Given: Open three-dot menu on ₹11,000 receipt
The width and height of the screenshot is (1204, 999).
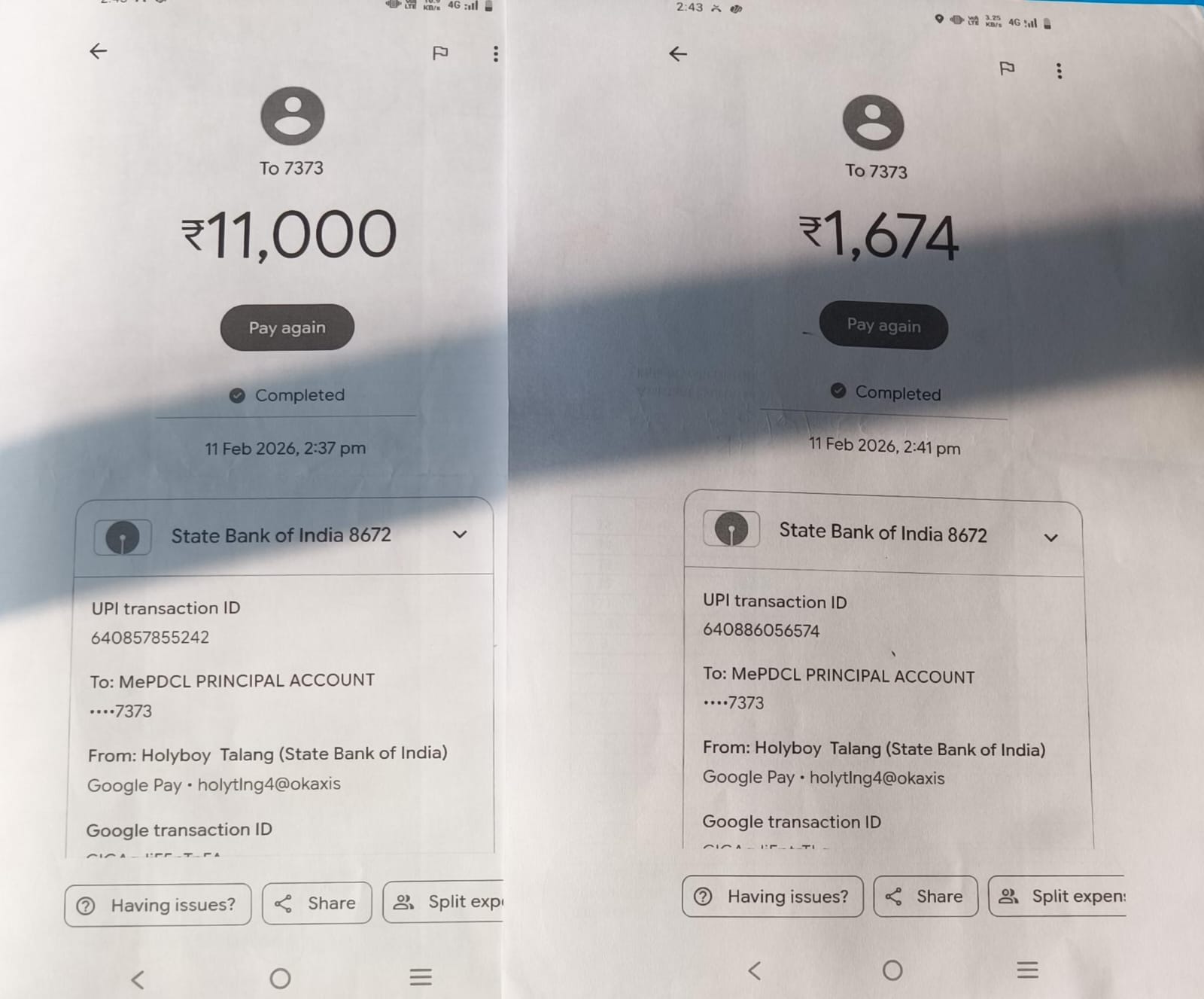Looking at the screenshot, I should 495,53.
